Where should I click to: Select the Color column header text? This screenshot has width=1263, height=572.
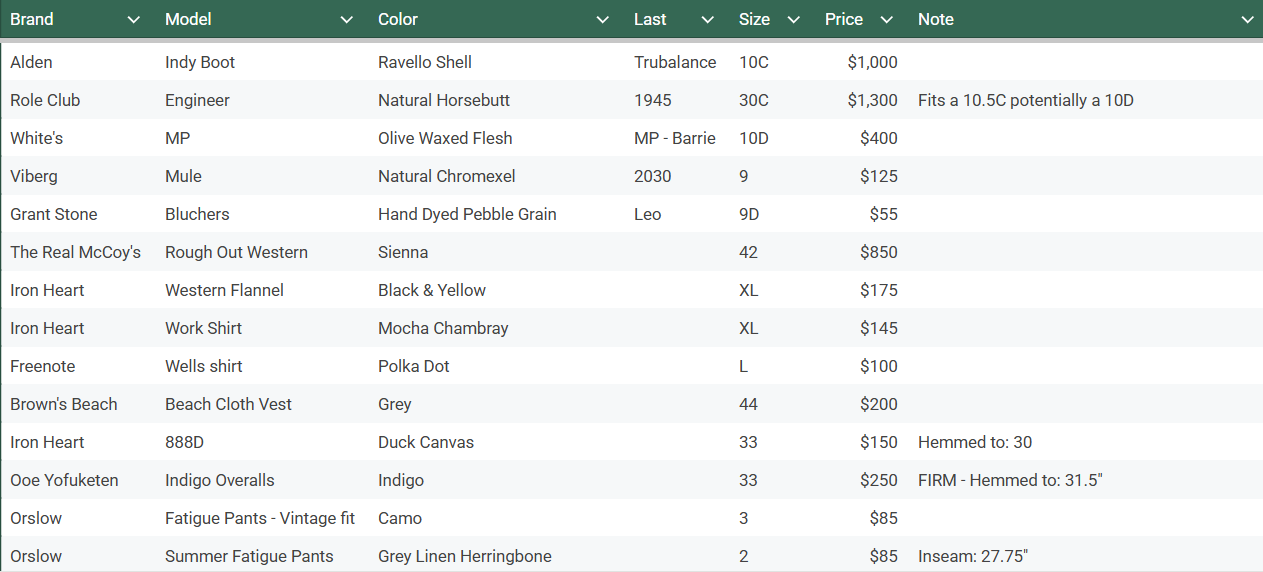point(398,20)
